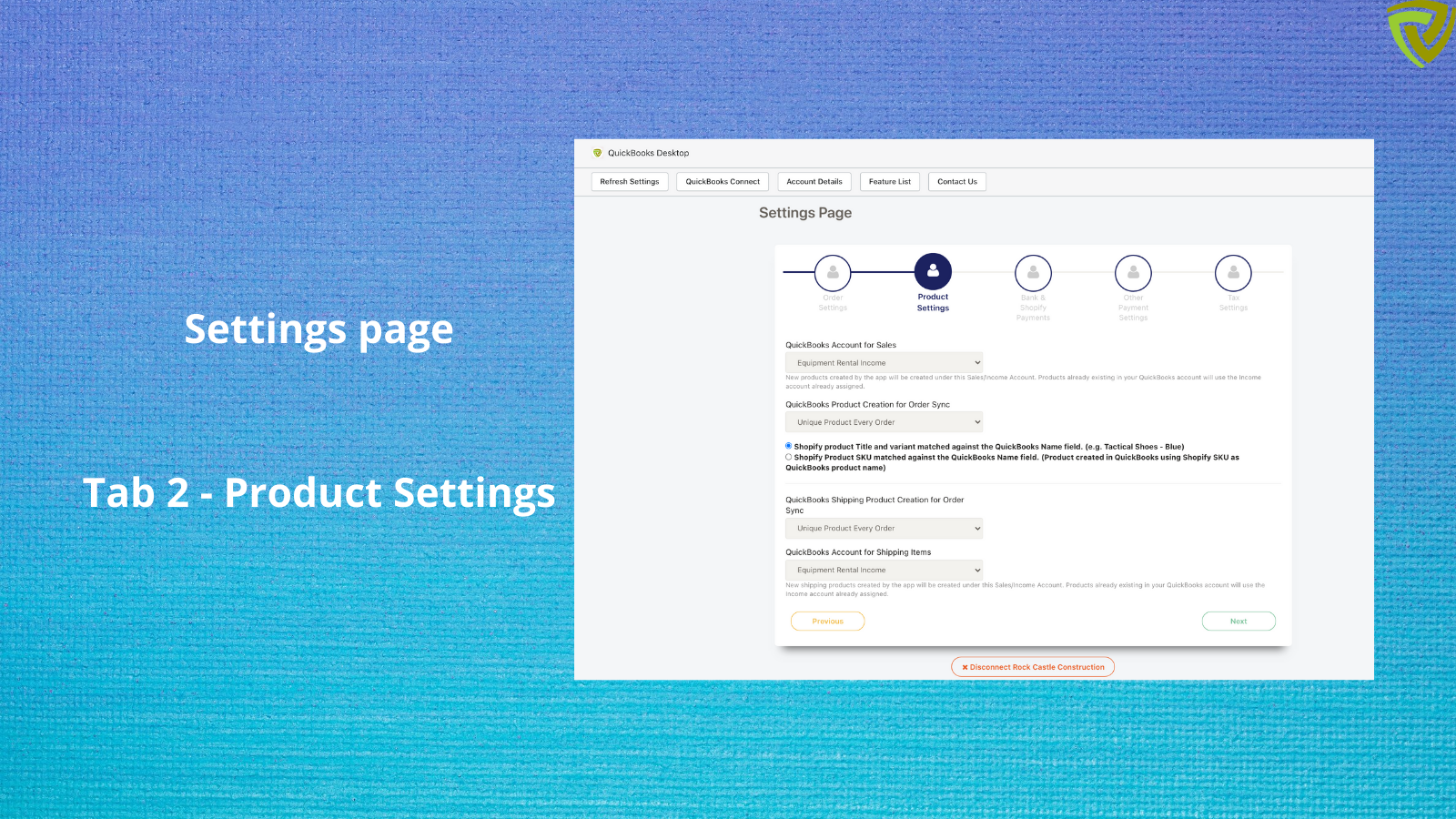Click the Settings Page heading text
This screenshot has width=1456, height=819.
(805, 213)
